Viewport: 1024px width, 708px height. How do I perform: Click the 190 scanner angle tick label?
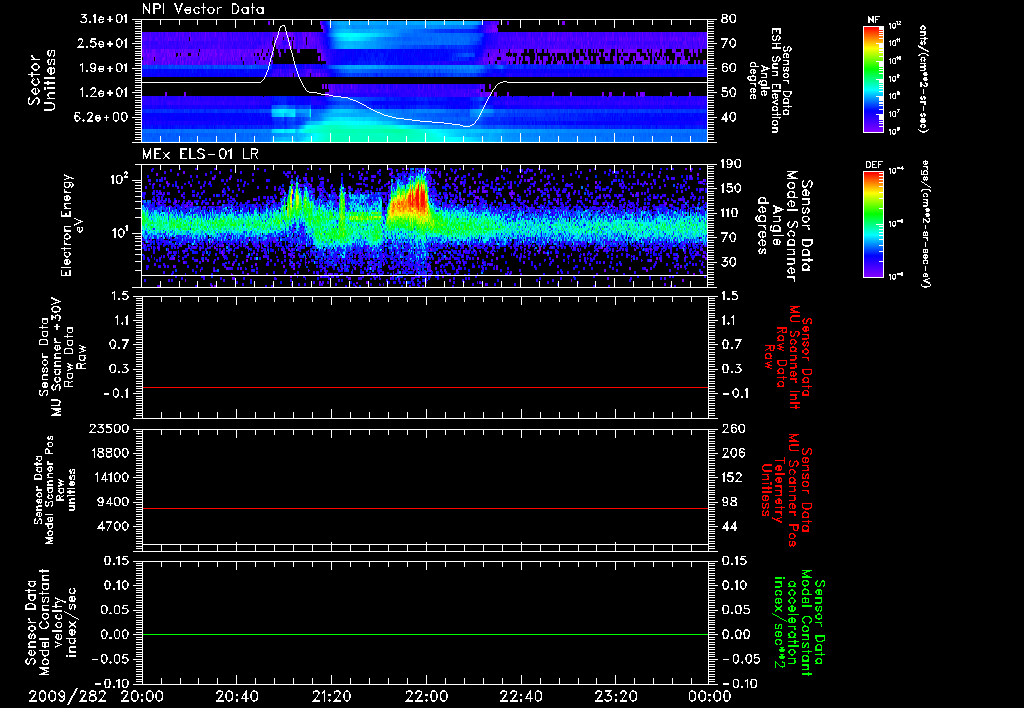[731, 164]
